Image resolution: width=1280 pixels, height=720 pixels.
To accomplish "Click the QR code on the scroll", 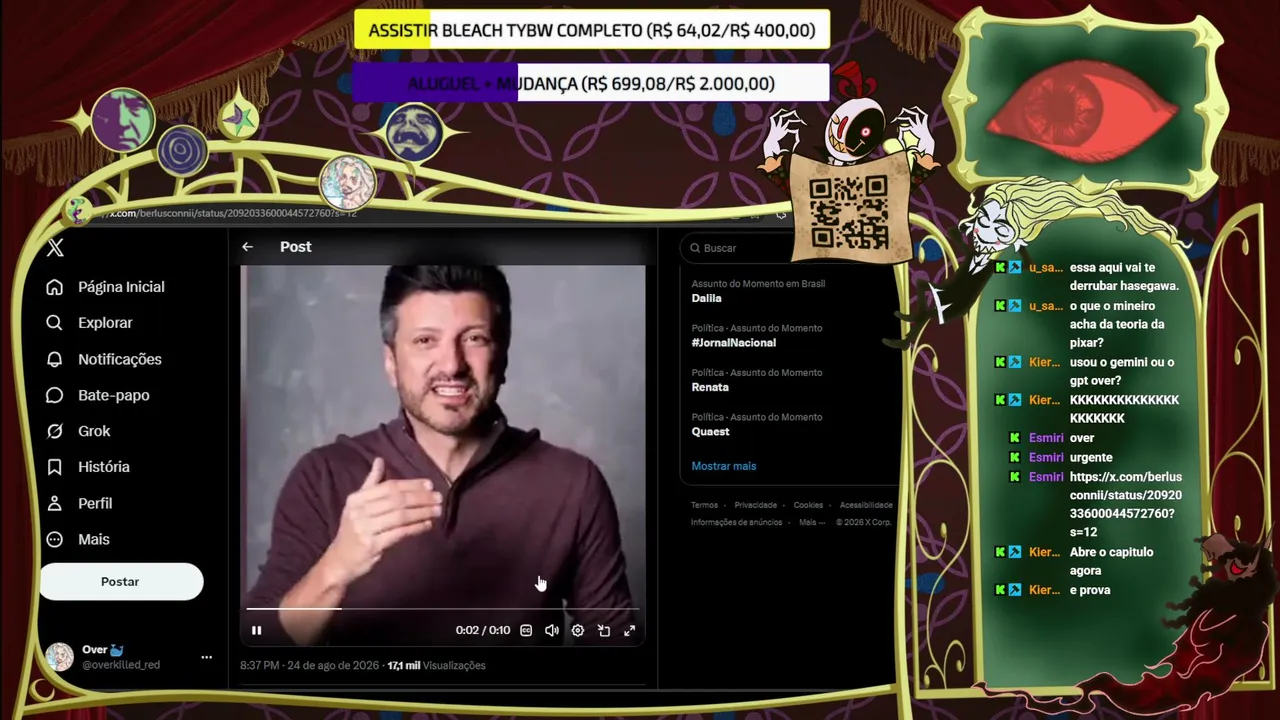I will coord(848,212).
